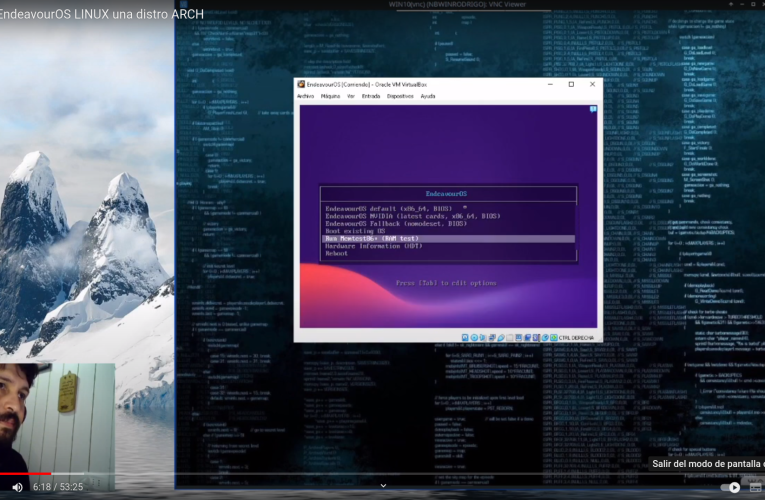Open the Dispositivos menu in VirtualBox
765x500 pixels.
coord(400,96)
